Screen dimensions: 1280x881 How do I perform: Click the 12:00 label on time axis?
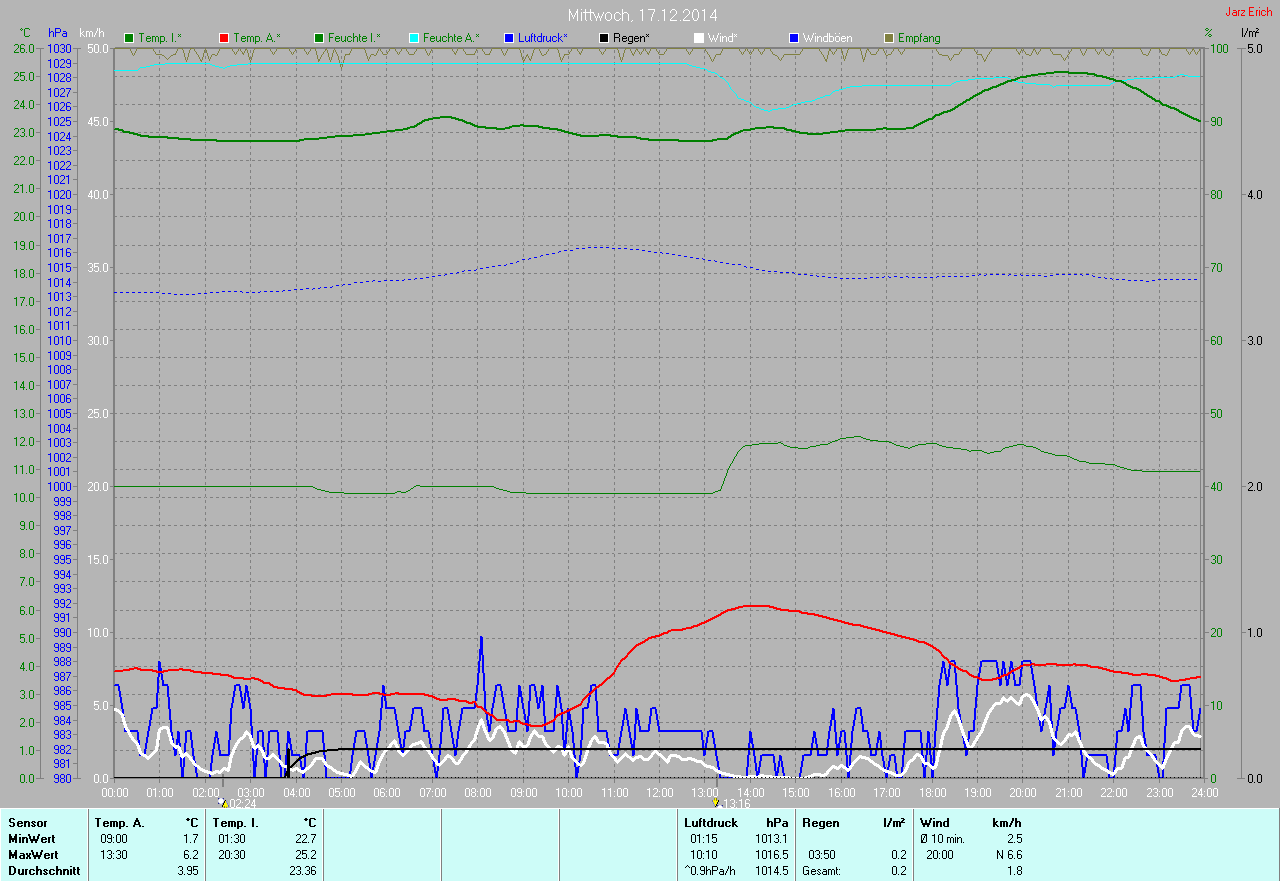point(660,792)
